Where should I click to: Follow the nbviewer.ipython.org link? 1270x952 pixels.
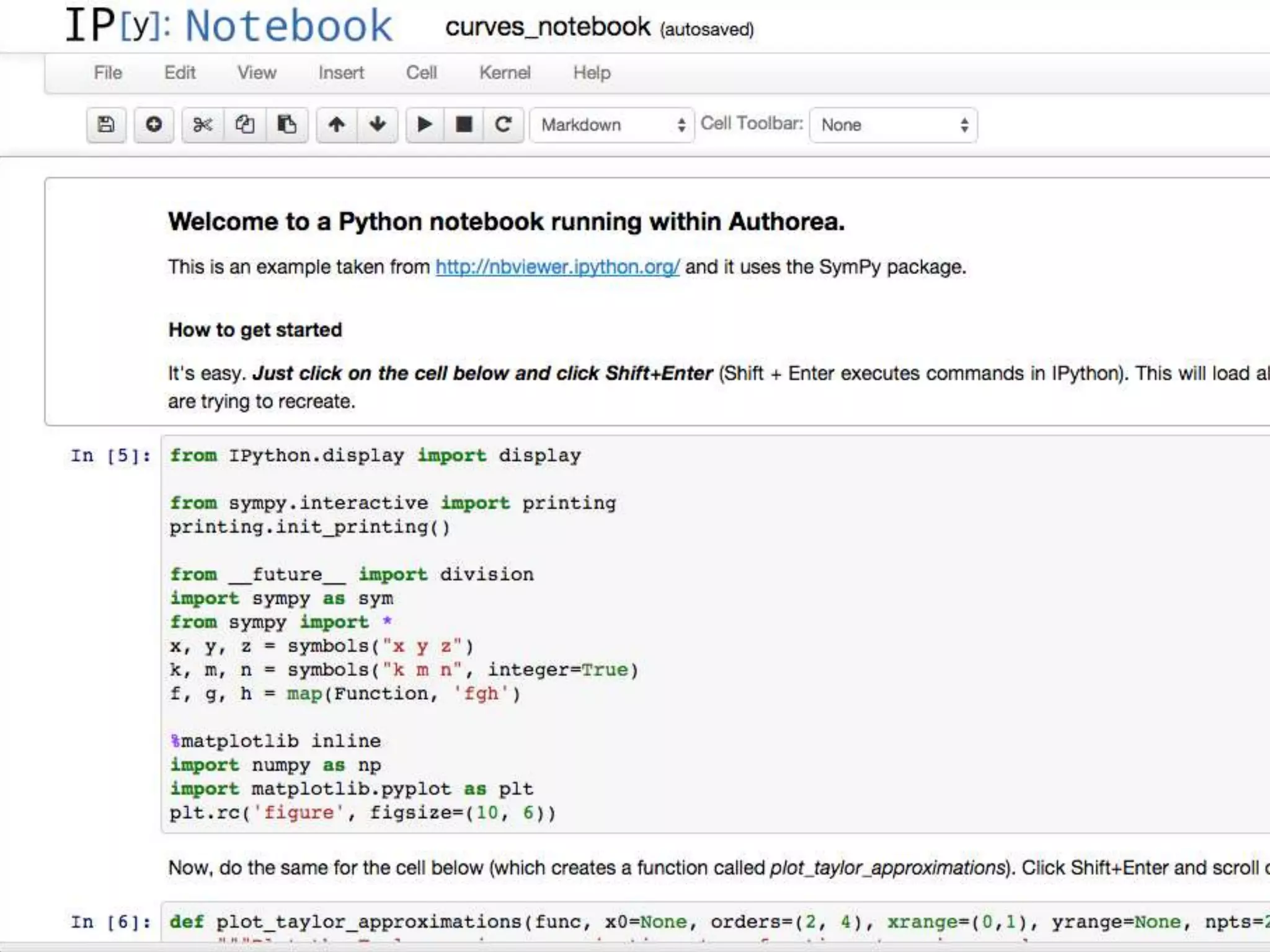coord(557,267)
